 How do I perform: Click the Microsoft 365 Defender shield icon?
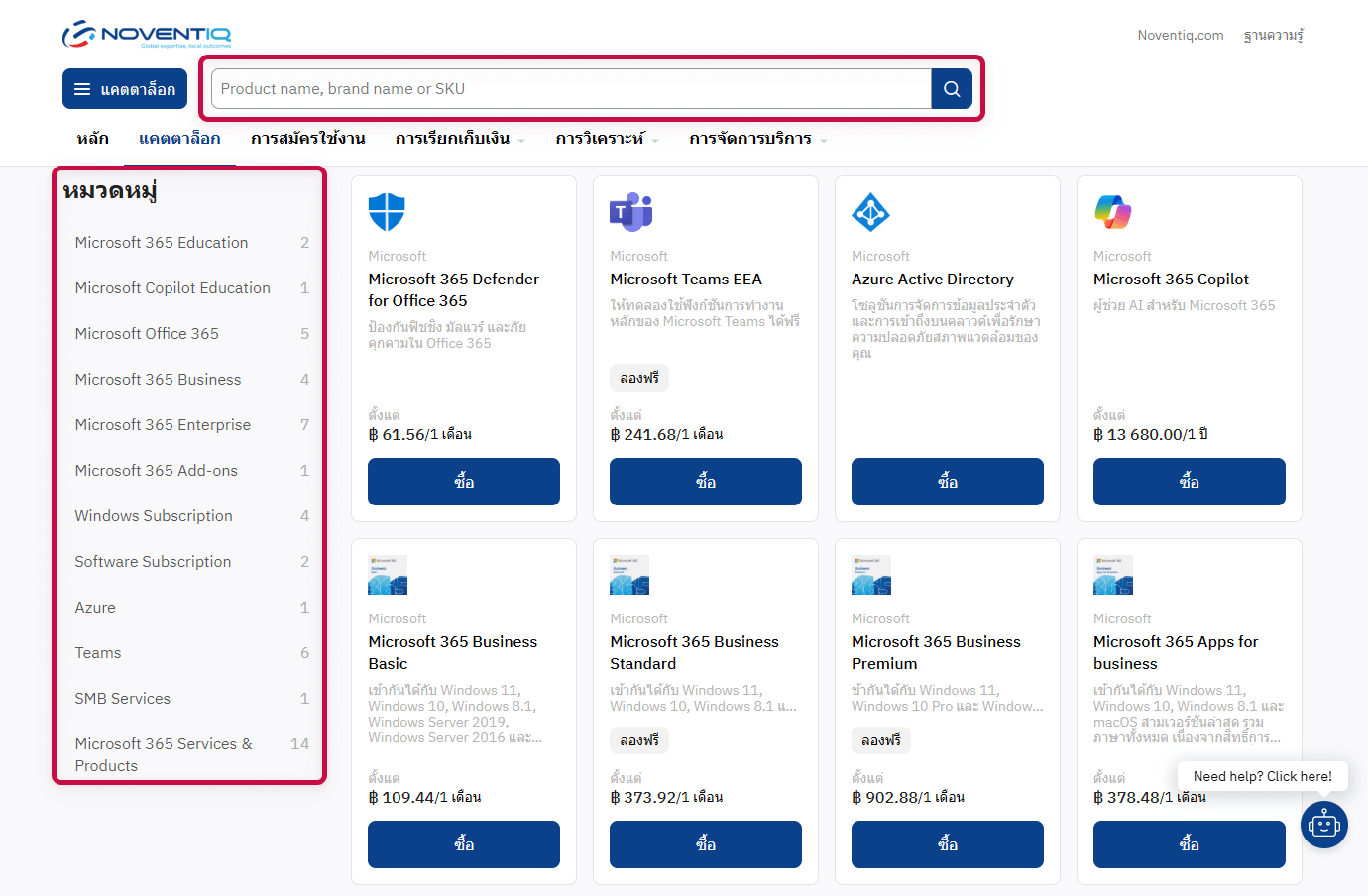(387, 211)
